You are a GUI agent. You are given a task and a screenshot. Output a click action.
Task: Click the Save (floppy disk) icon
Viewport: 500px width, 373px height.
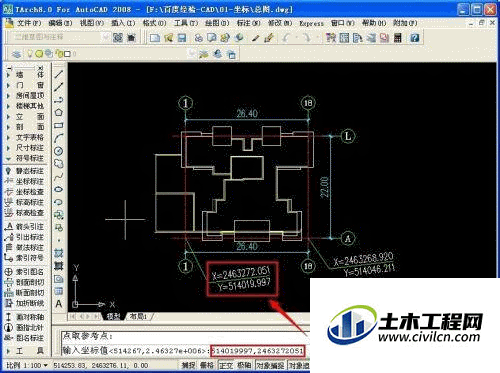pos(182,38)
